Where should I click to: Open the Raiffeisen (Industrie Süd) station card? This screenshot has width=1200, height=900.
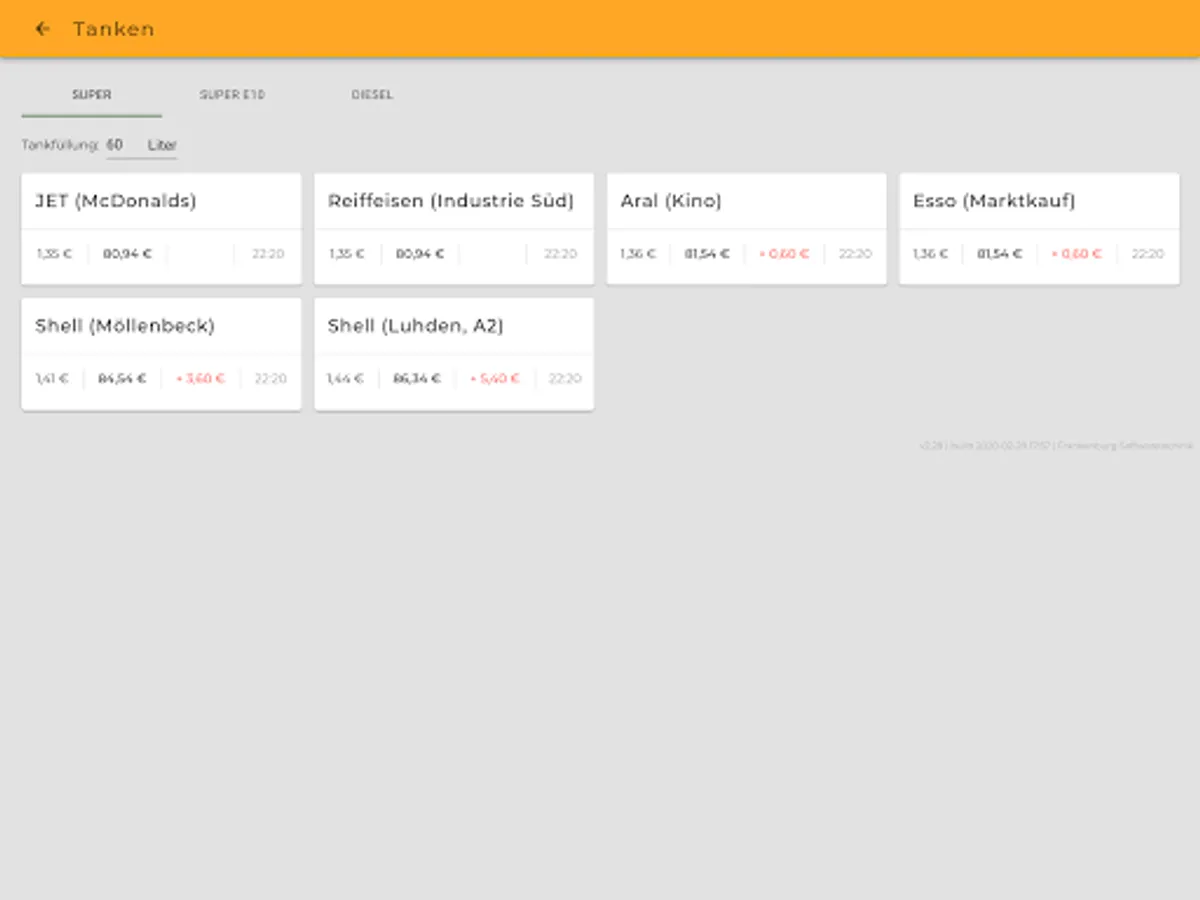pyautogui.click(x=454, y=229)
